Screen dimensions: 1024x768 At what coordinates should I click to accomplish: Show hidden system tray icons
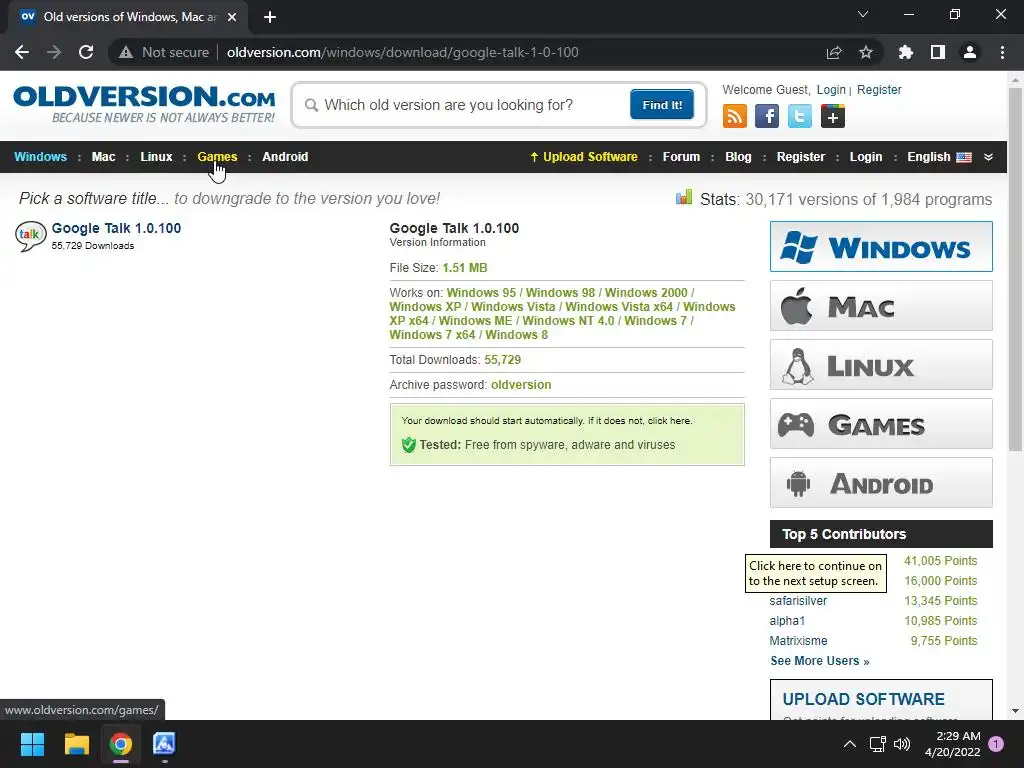(x=850, y=744)
